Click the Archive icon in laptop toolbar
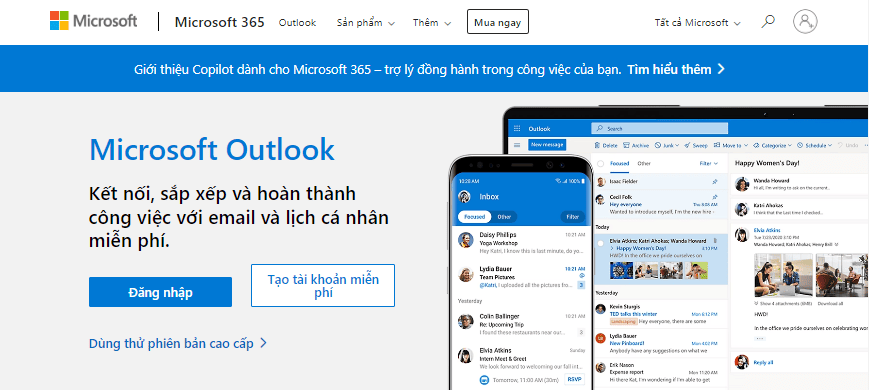The width and height of the screenshot is (869, 390). [x=626, y=145]
